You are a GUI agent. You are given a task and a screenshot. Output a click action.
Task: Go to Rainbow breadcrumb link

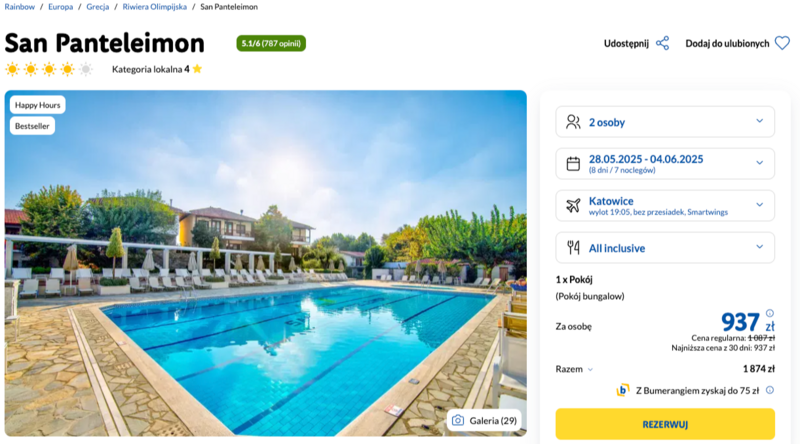19,7
